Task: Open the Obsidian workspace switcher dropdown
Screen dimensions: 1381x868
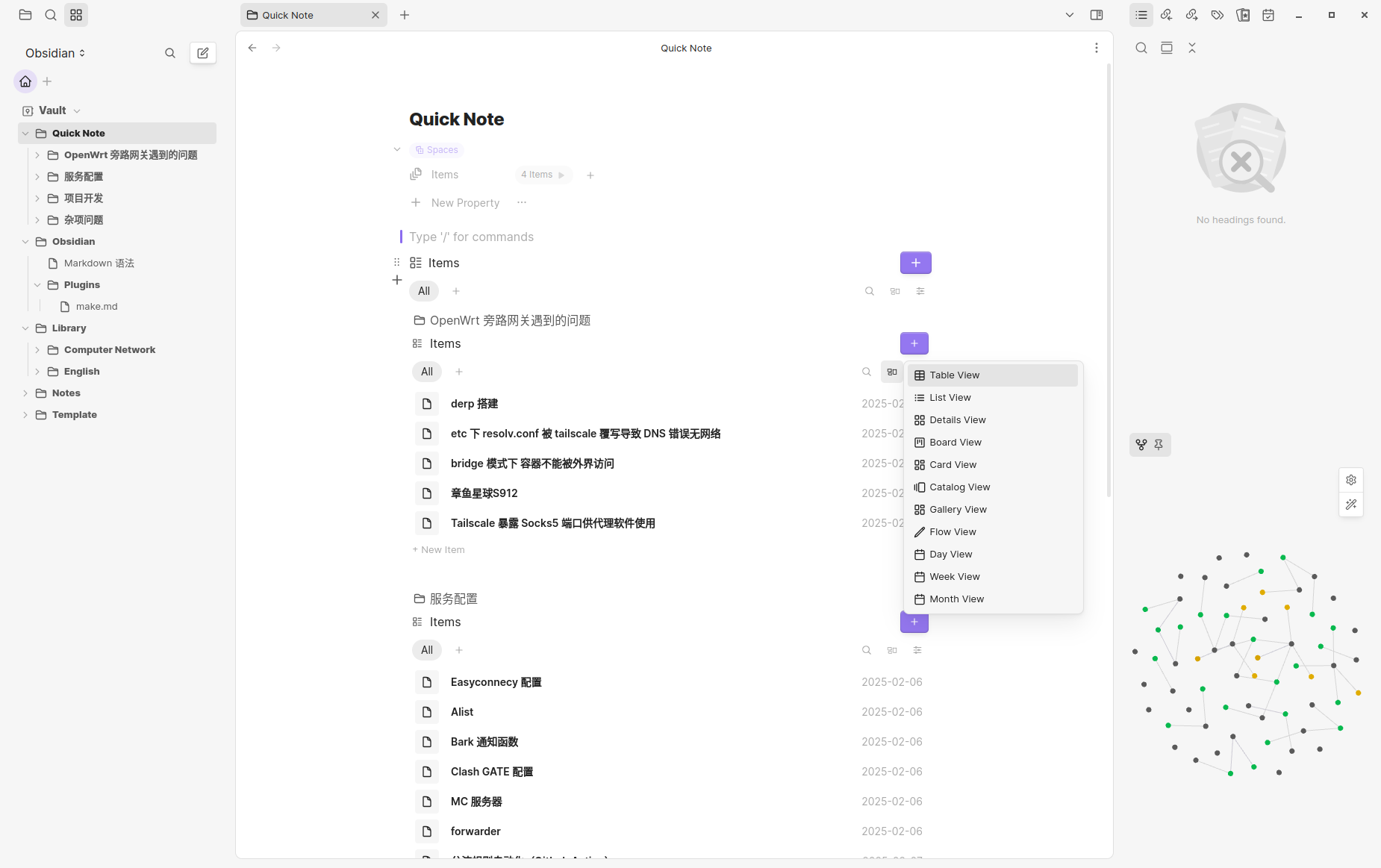Action: 55,53
